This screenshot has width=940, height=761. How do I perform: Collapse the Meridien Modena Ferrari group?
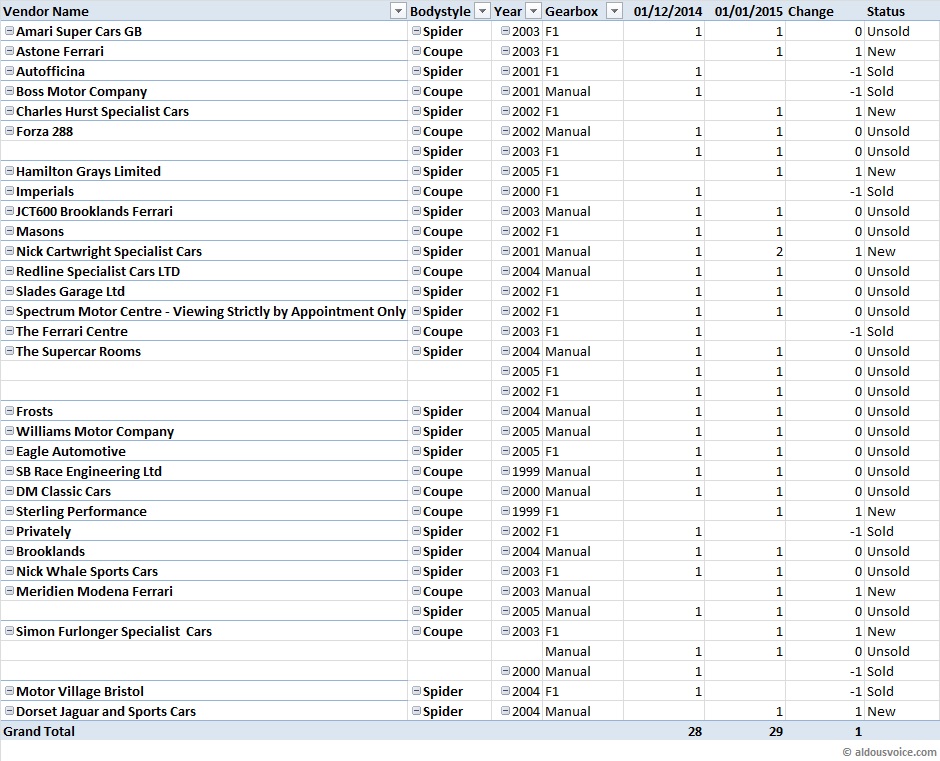(x=9, y=591)
